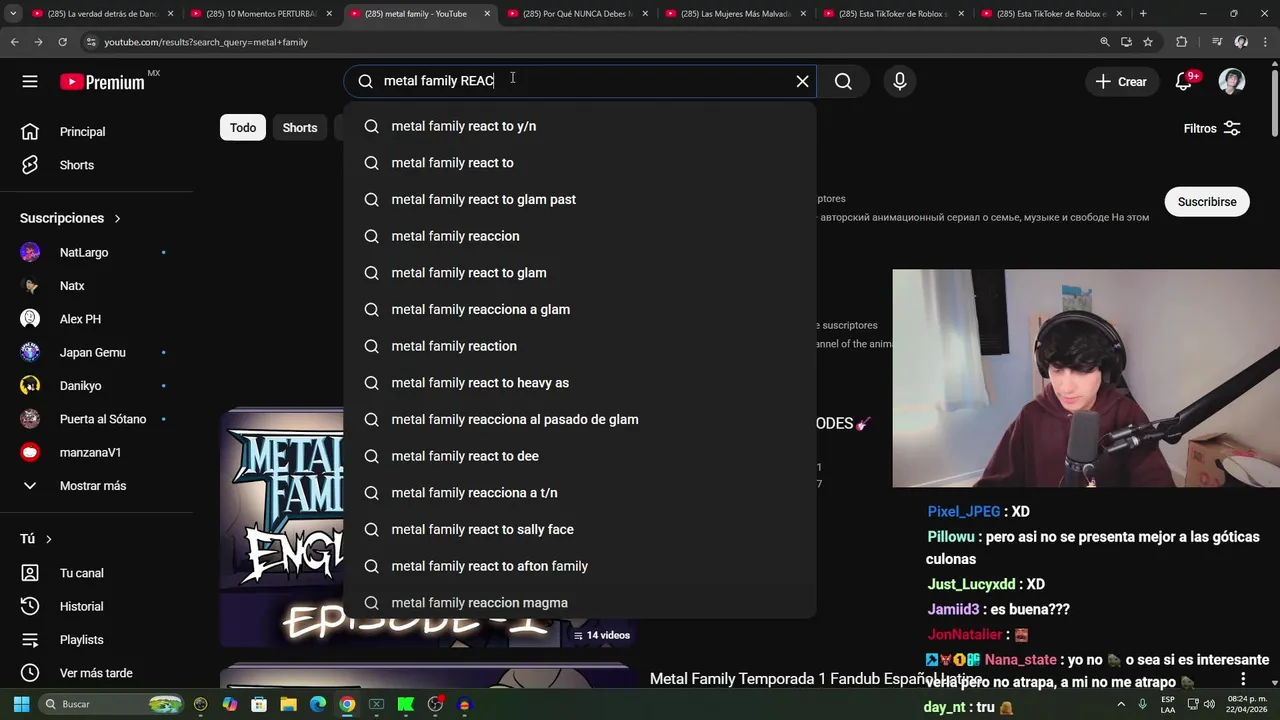This screenshot has height=720, width=1280.
Task: Open Chrome three-dot menu
Action: 1265,42
